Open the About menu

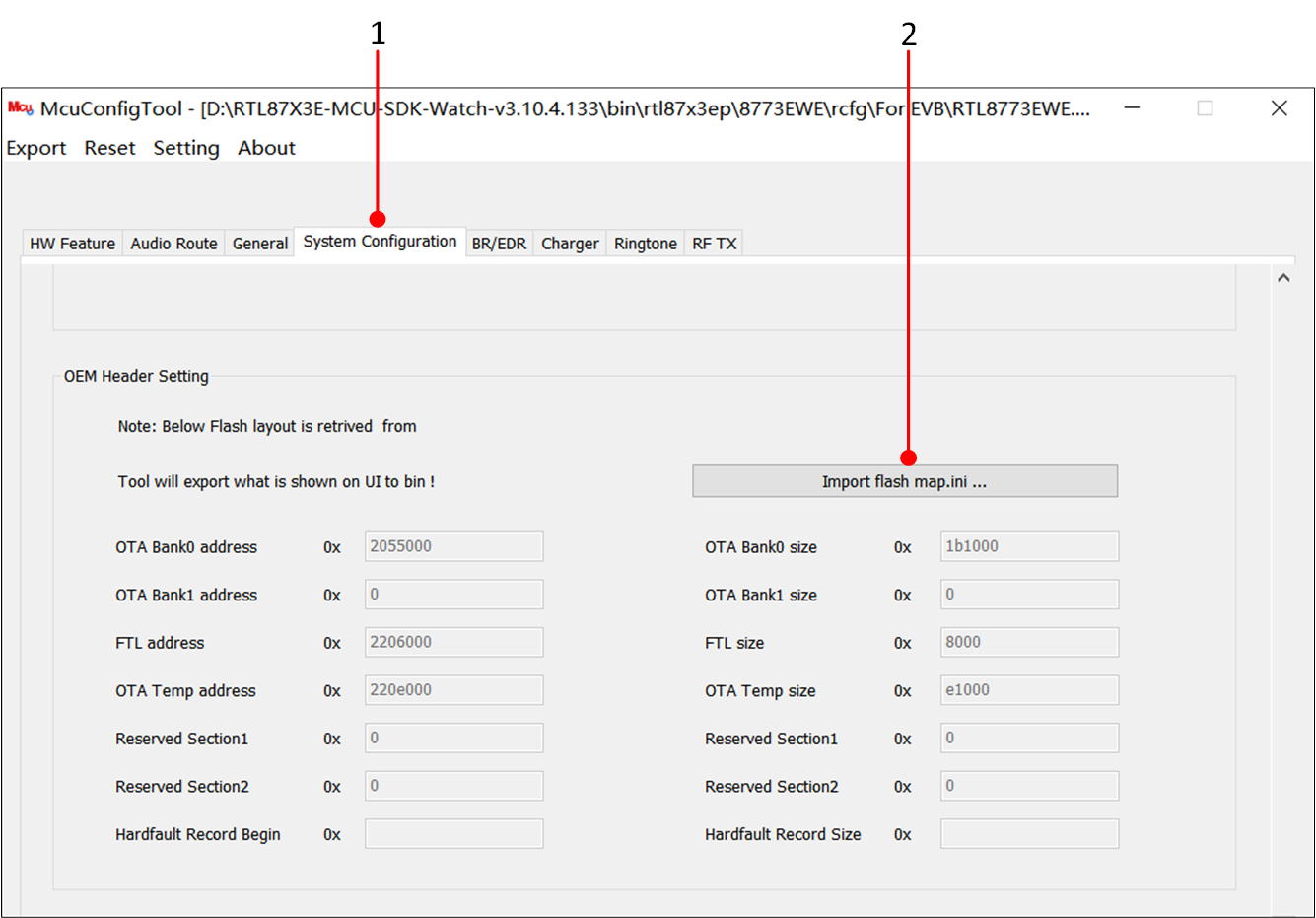(266, 148)
